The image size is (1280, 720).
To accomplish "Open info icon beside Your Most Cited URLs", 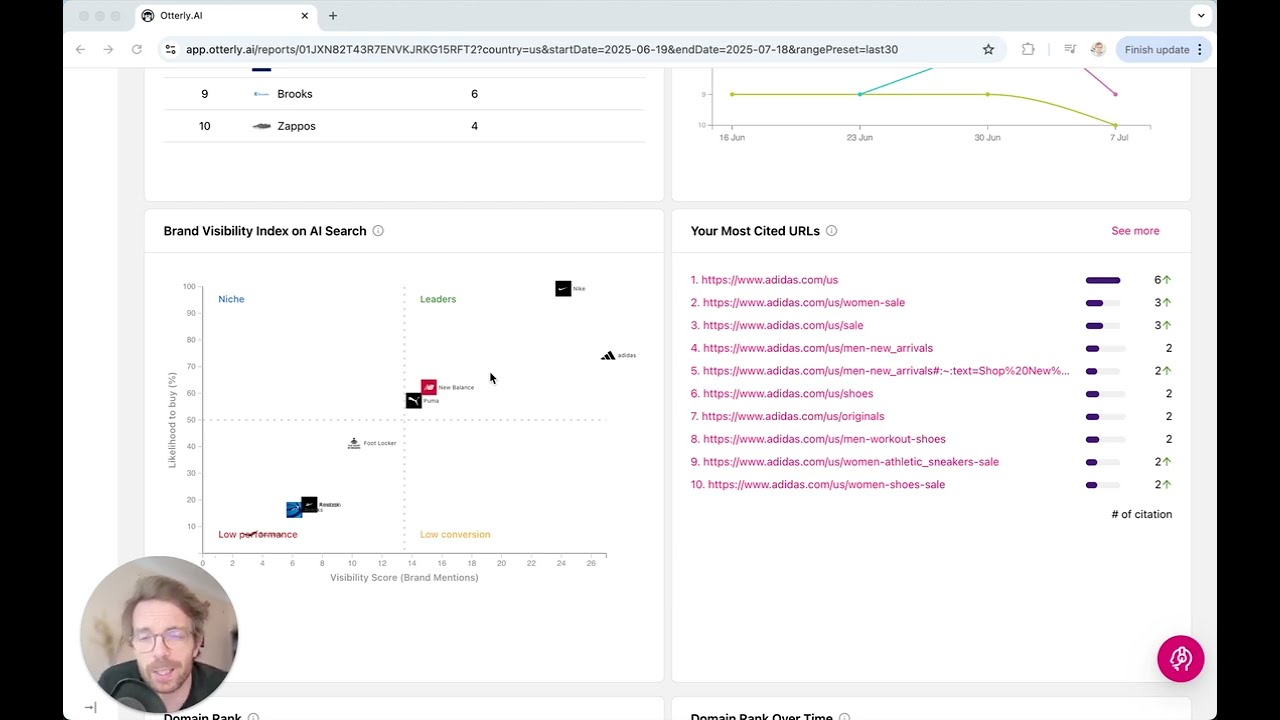I will pyautogui.click(x=831, y=231).
